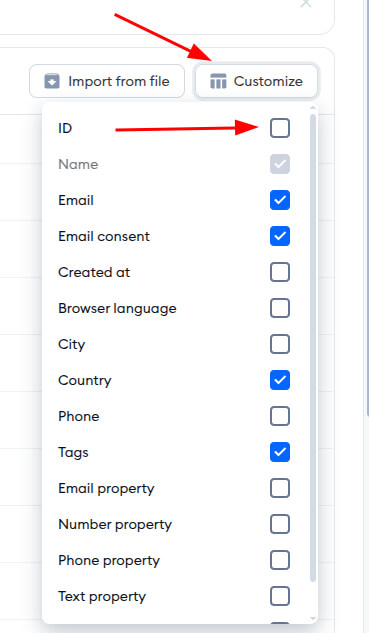
Task: Tick the Phone property checkbox
Action: pyautogui.click(x=280, y=560)
